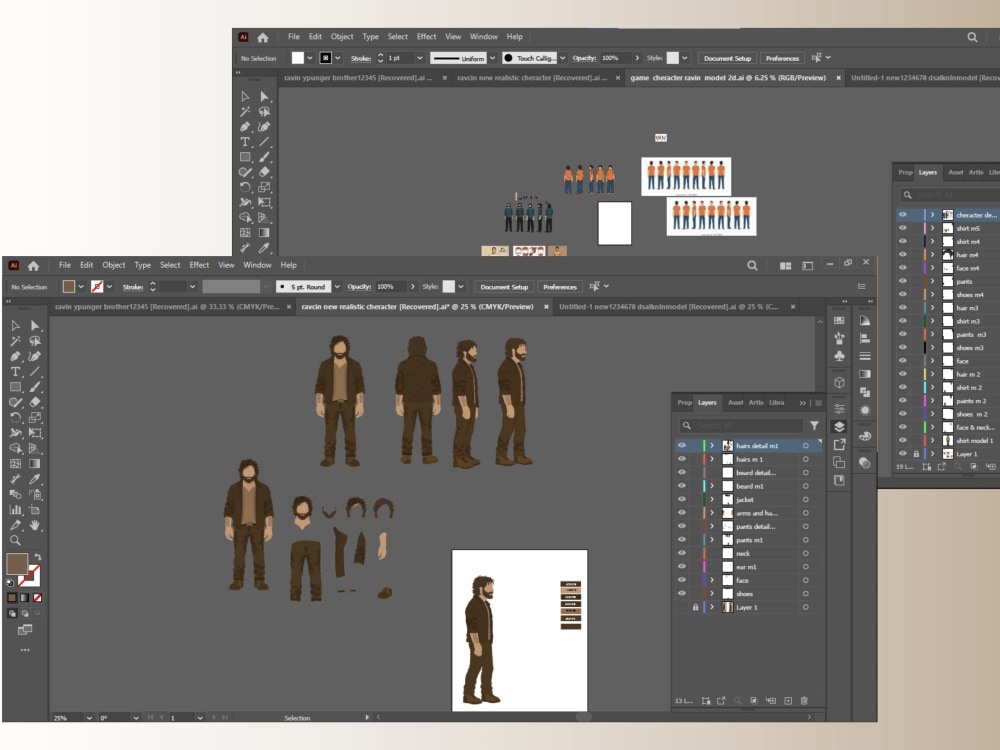Click Document Setup in back window

click(x=727, y=58)
